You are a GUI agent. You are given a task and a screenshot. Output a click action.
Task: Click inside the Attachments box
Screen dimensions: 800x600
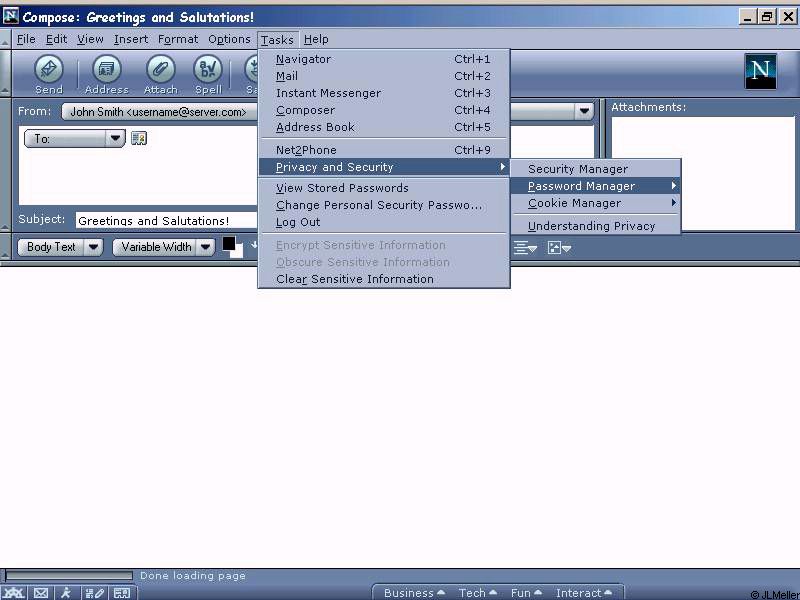click(703, 173)
